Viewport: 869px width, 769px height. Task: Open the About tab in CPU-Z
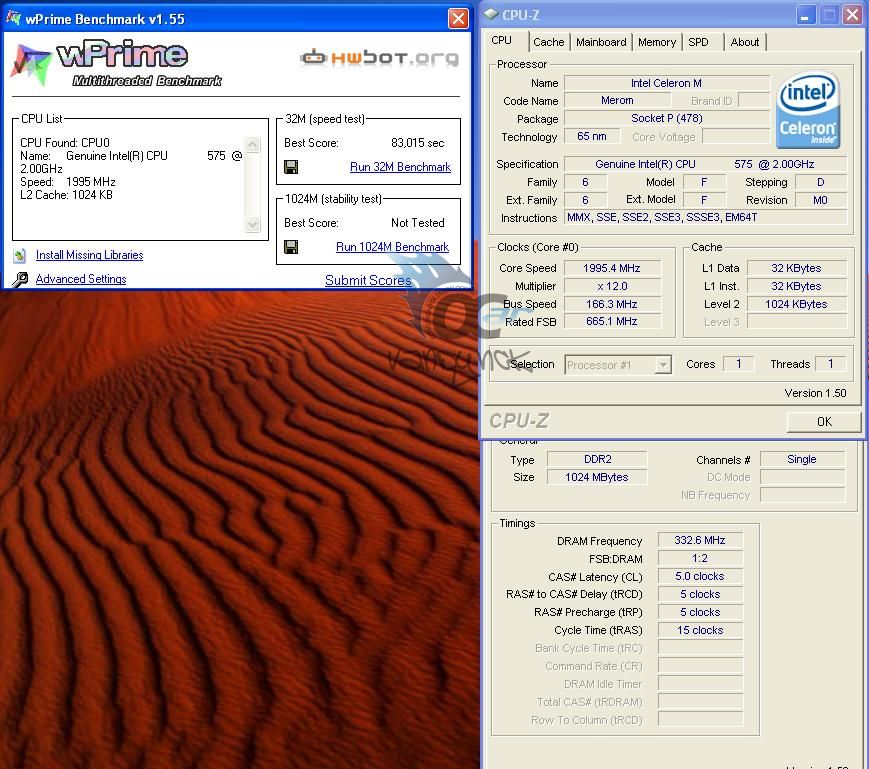coord(745,42)
